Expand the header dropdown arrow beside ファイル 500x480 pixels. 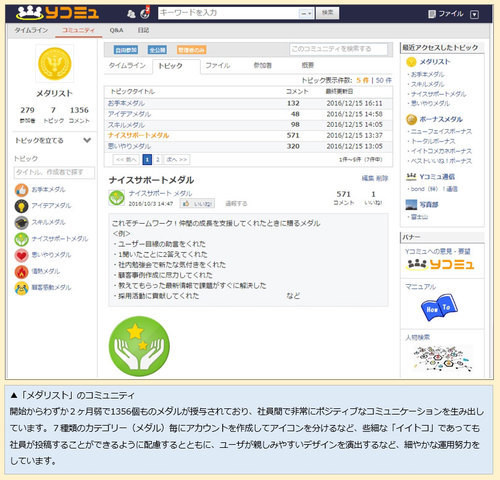(x=474, y=14)
